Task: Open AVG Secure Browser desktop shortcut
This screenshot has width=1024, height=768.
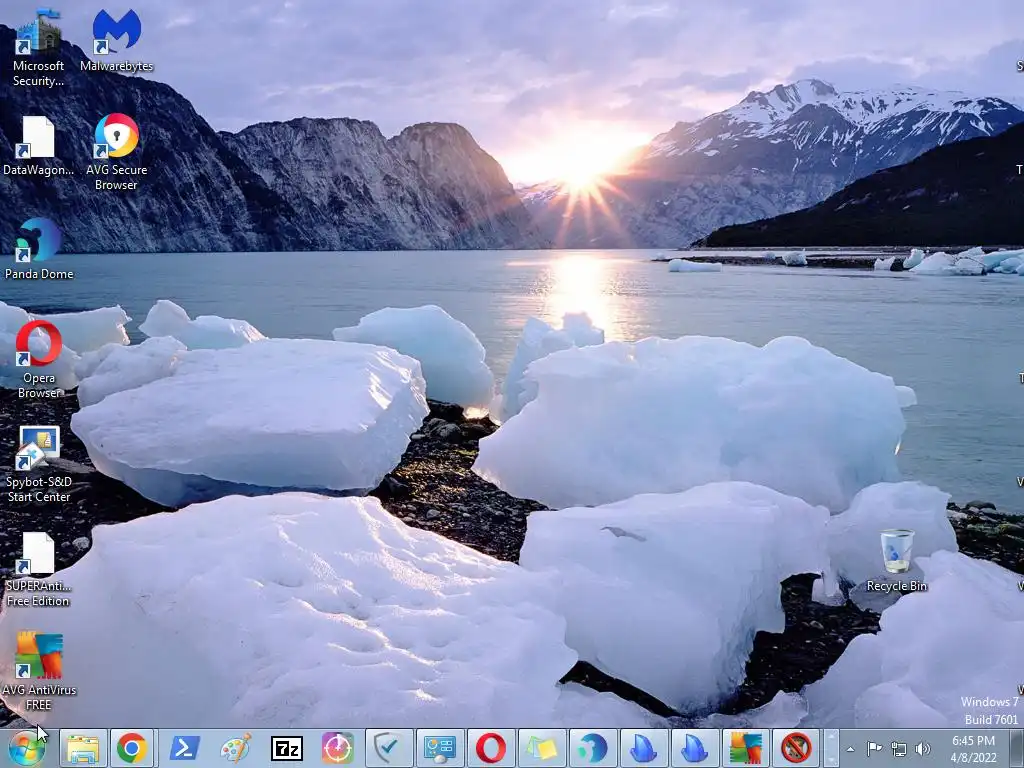Action: click(x=116, y=152)
